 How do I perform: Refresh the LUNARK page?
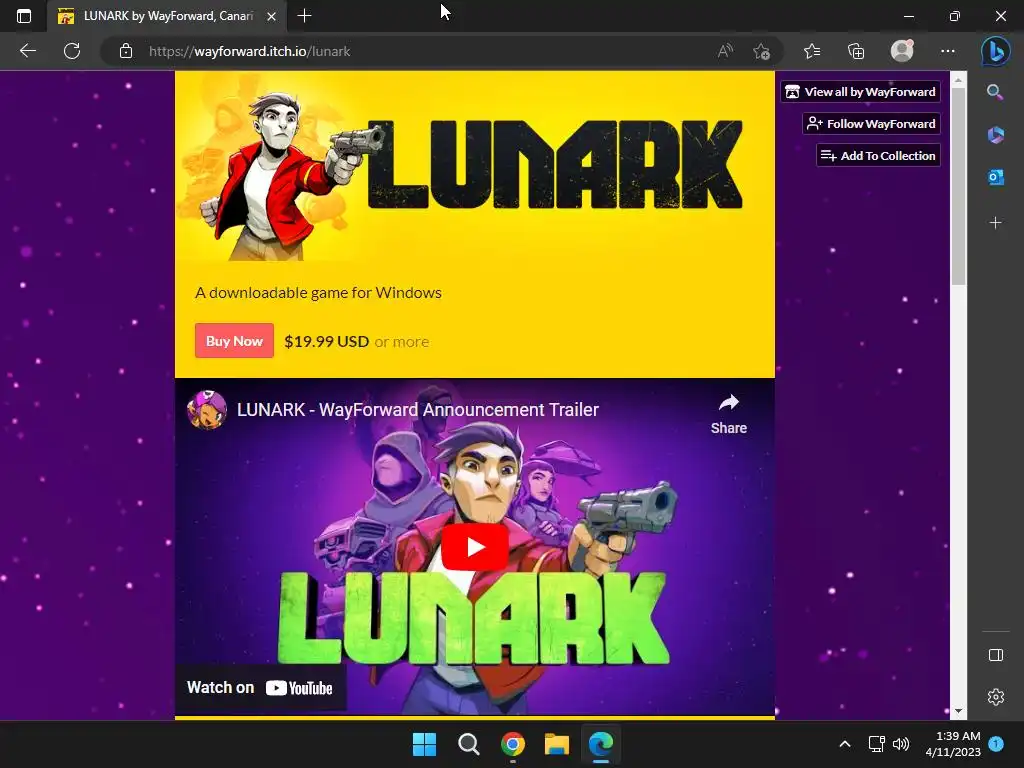72,51
